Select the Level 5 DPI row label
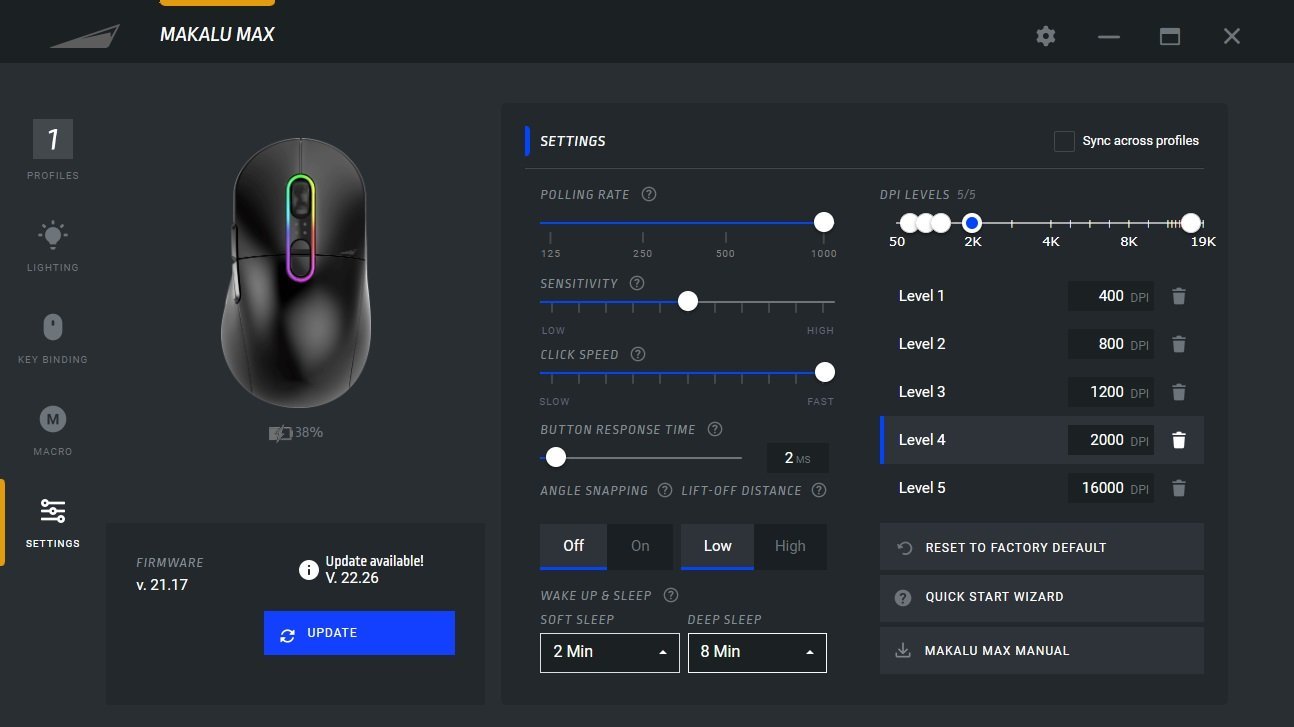Viewport: 1294px width, 727px height. [x=922, y=488]
